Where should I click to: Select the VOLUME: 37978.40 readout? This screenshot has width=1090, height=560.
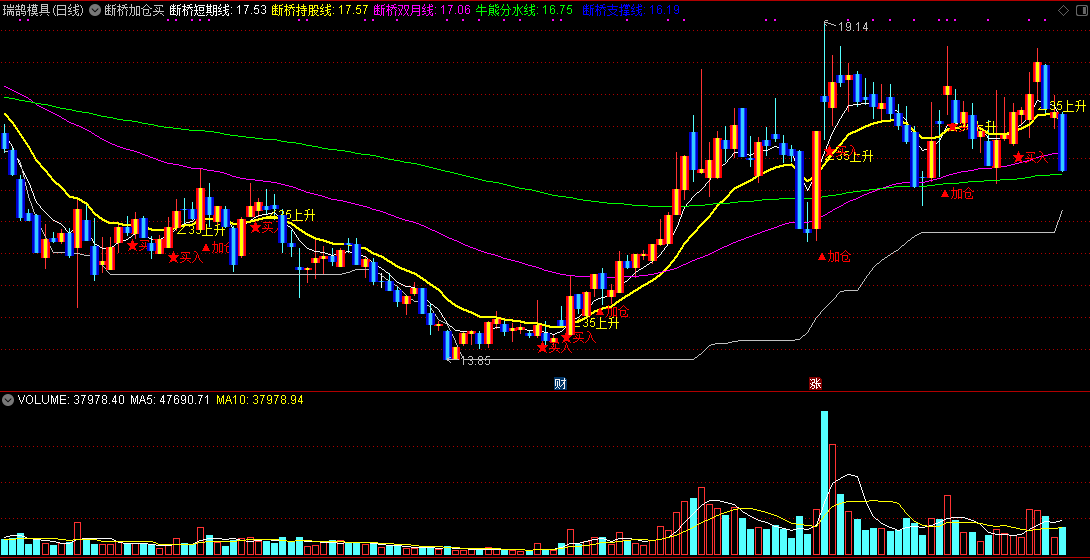tap(71, 400)
